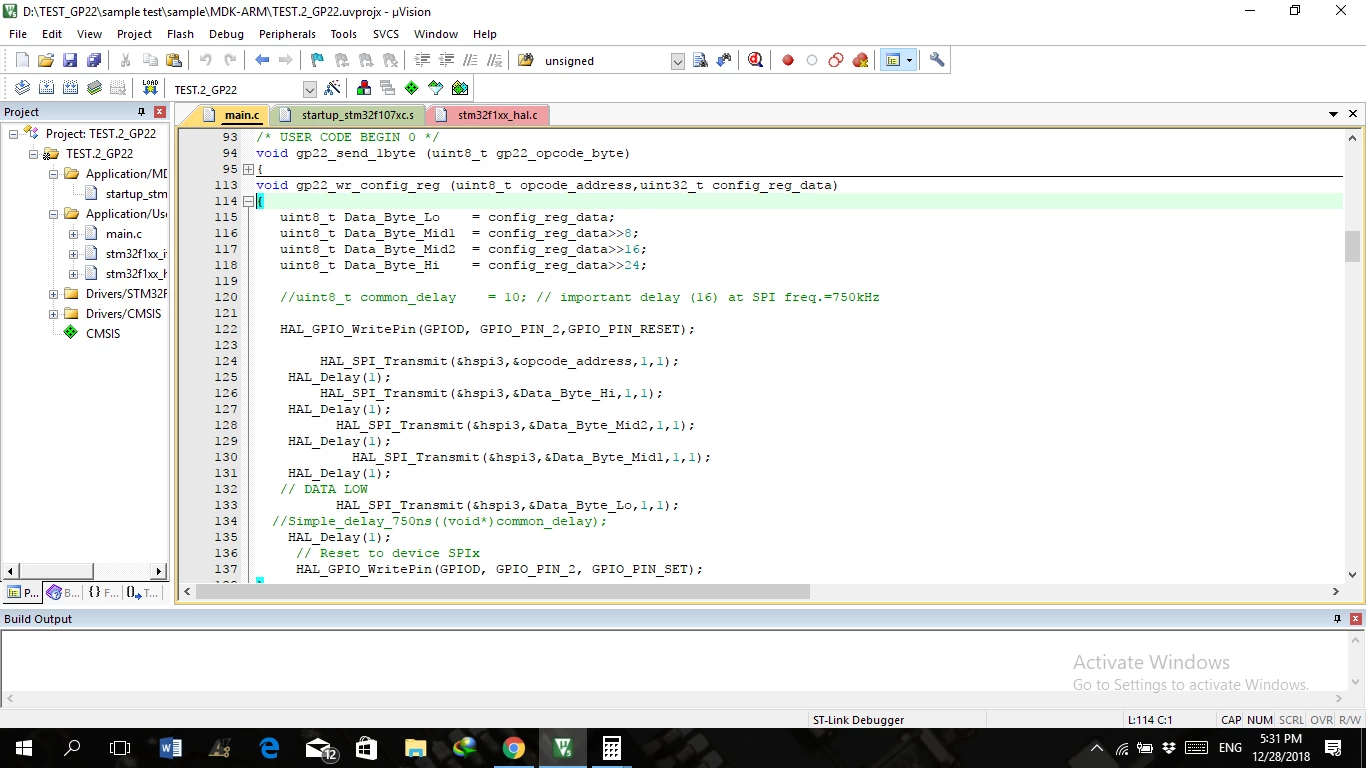Save all files with the Save All icon
Screen dimensions: 1366x768
pyautogui.click(x=94, y=60)
